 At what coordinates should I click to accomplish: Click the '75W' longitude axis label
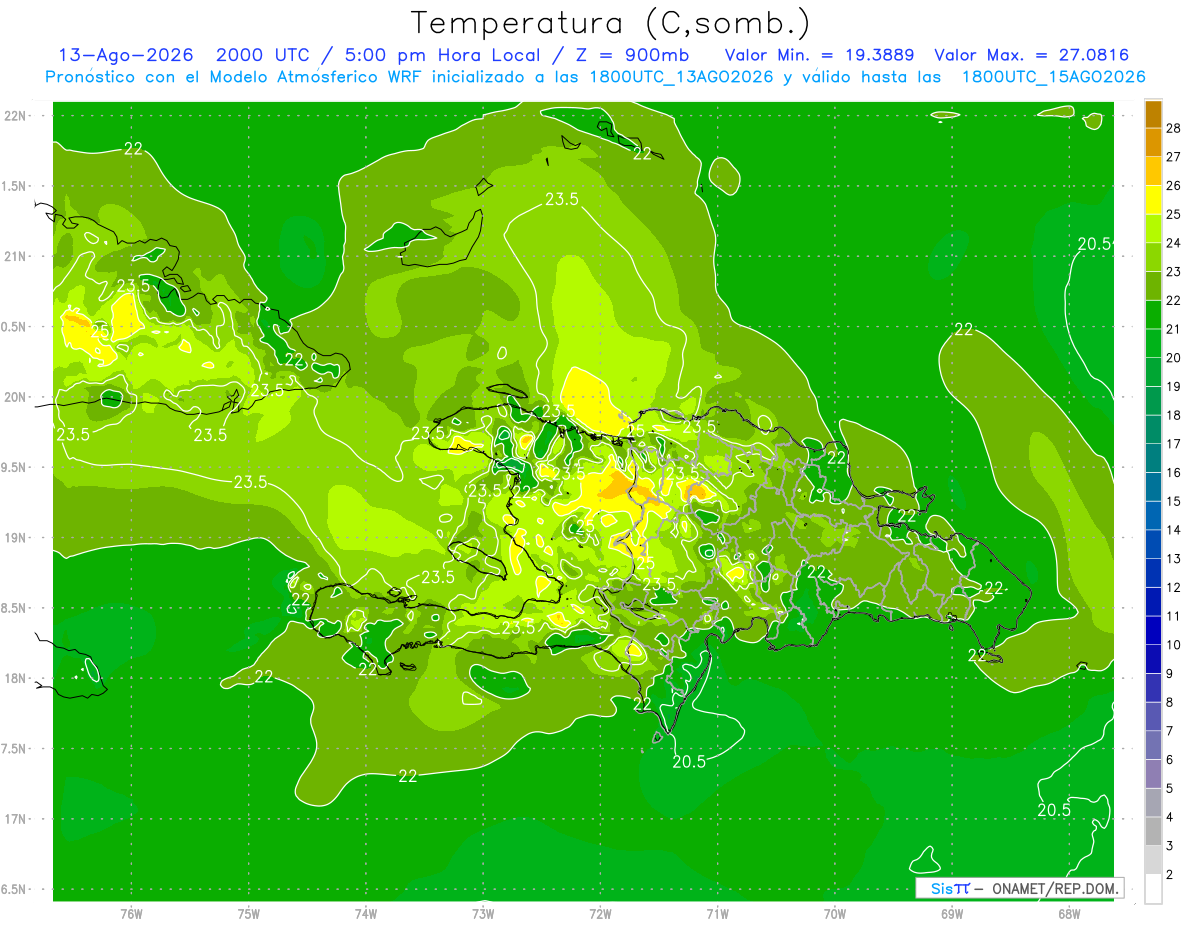[x=249, y=913]
